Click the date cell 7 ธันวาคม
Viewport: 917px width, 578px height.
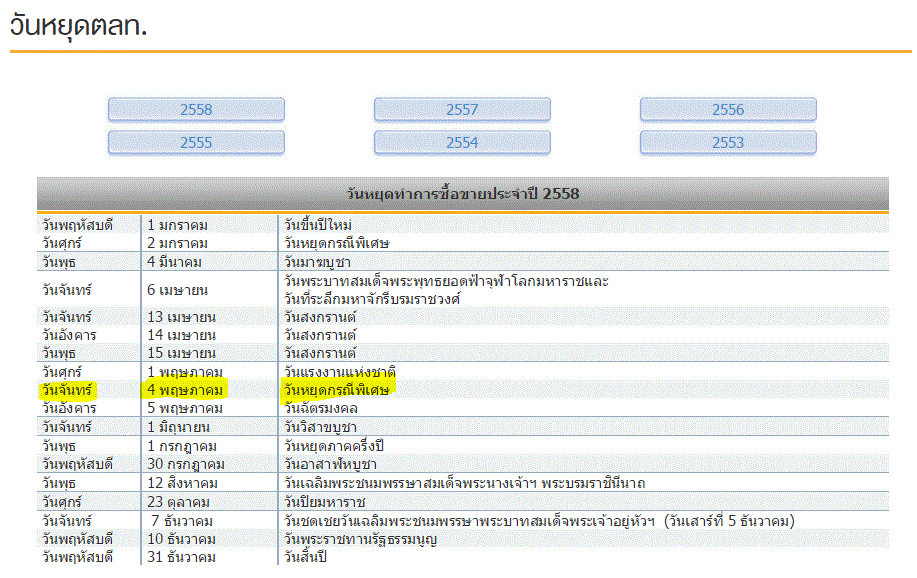[182, 521]
